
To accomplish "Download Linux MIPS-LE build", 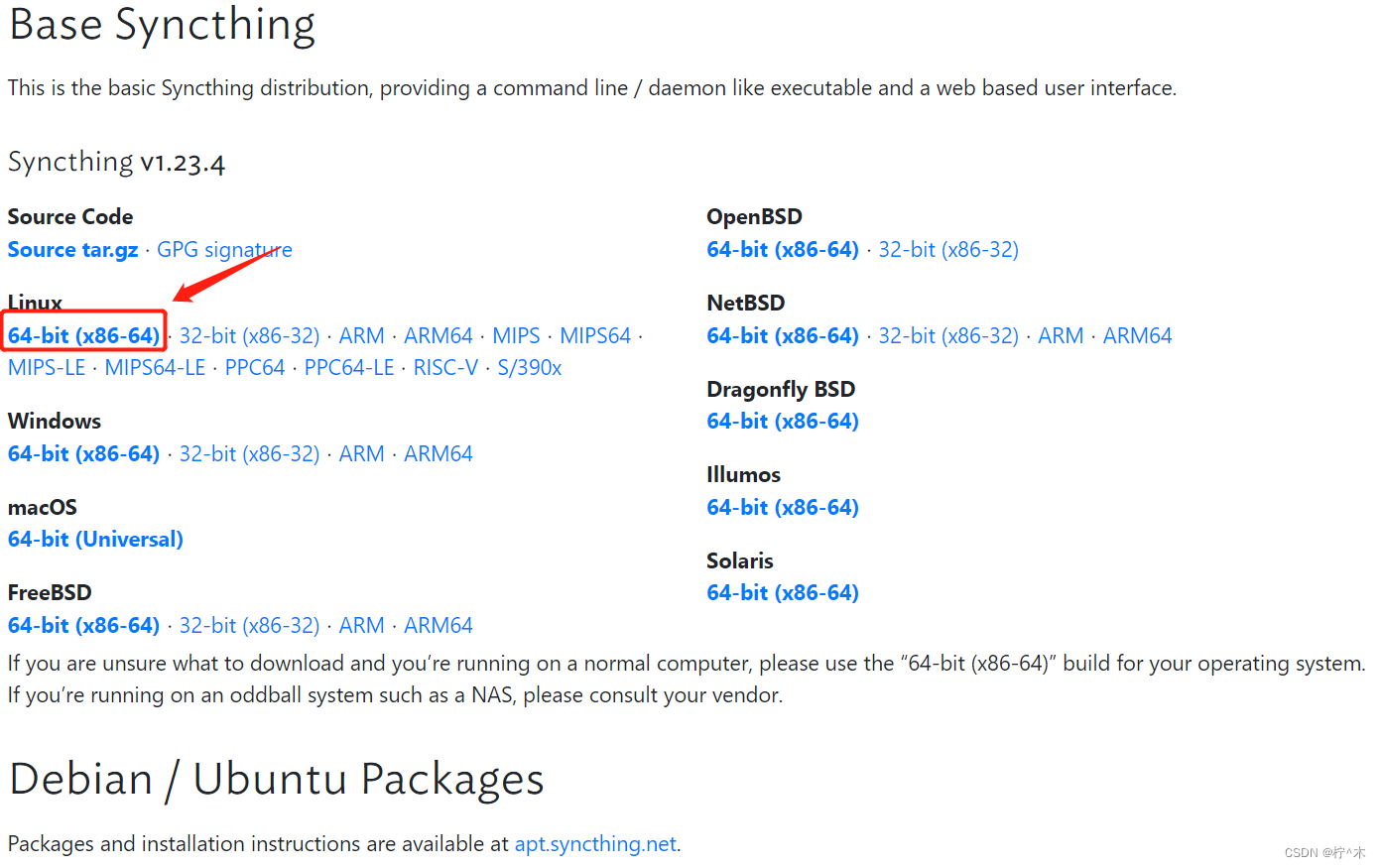I will click(47, 368).
